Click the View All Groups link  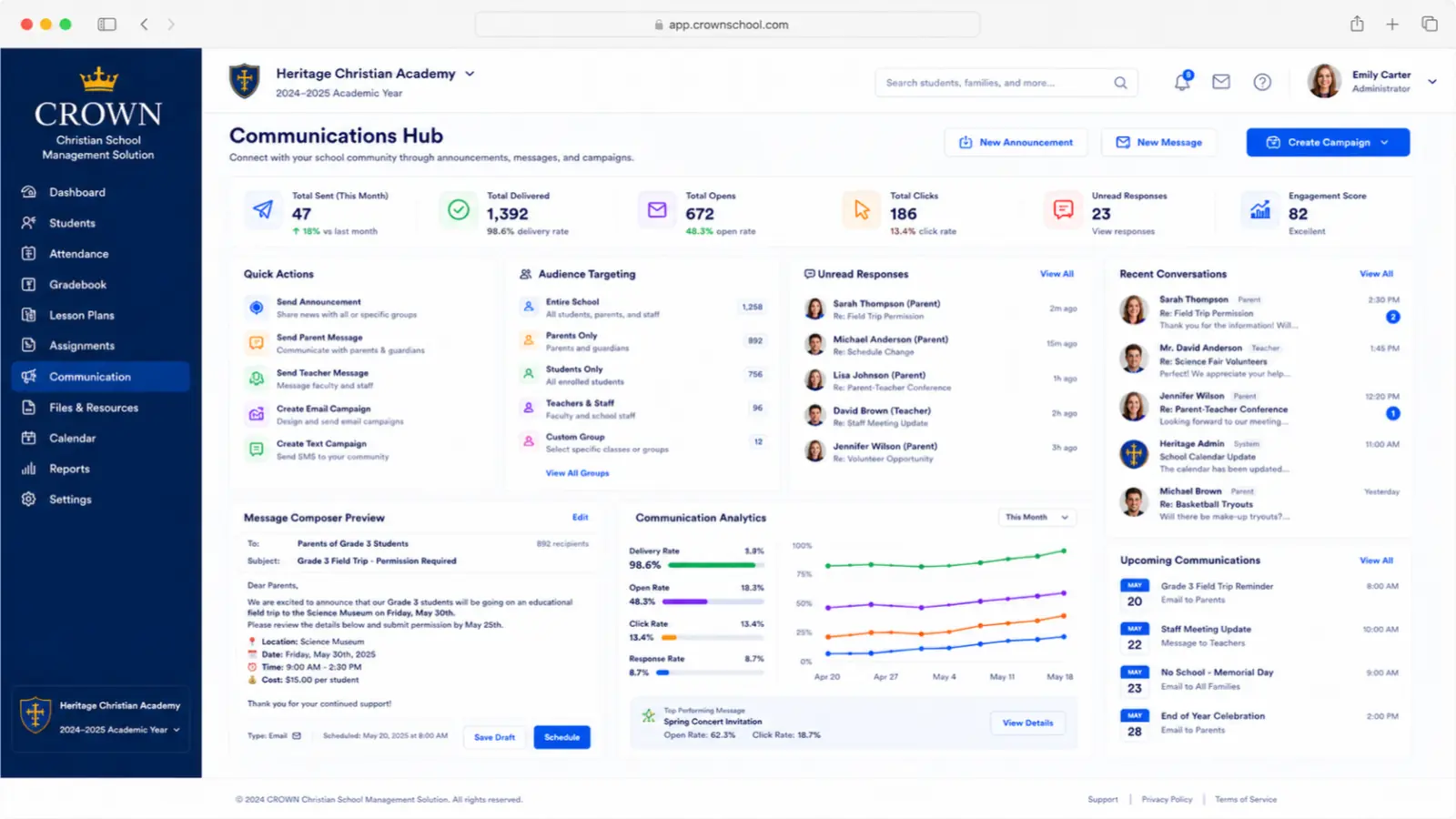[577, 473]
